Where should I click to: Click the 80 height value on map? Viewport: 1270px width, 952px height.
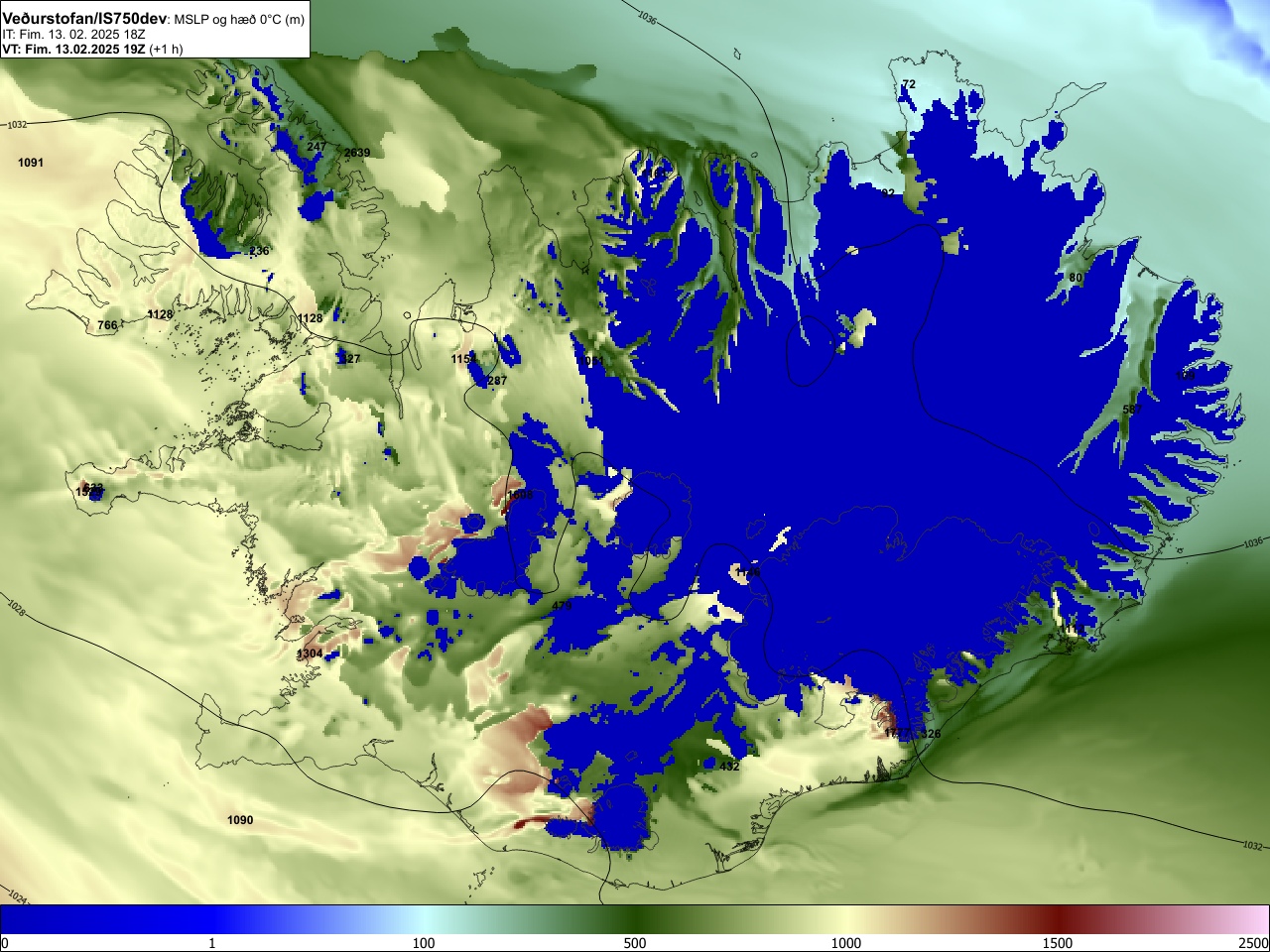pos(1076,278)
